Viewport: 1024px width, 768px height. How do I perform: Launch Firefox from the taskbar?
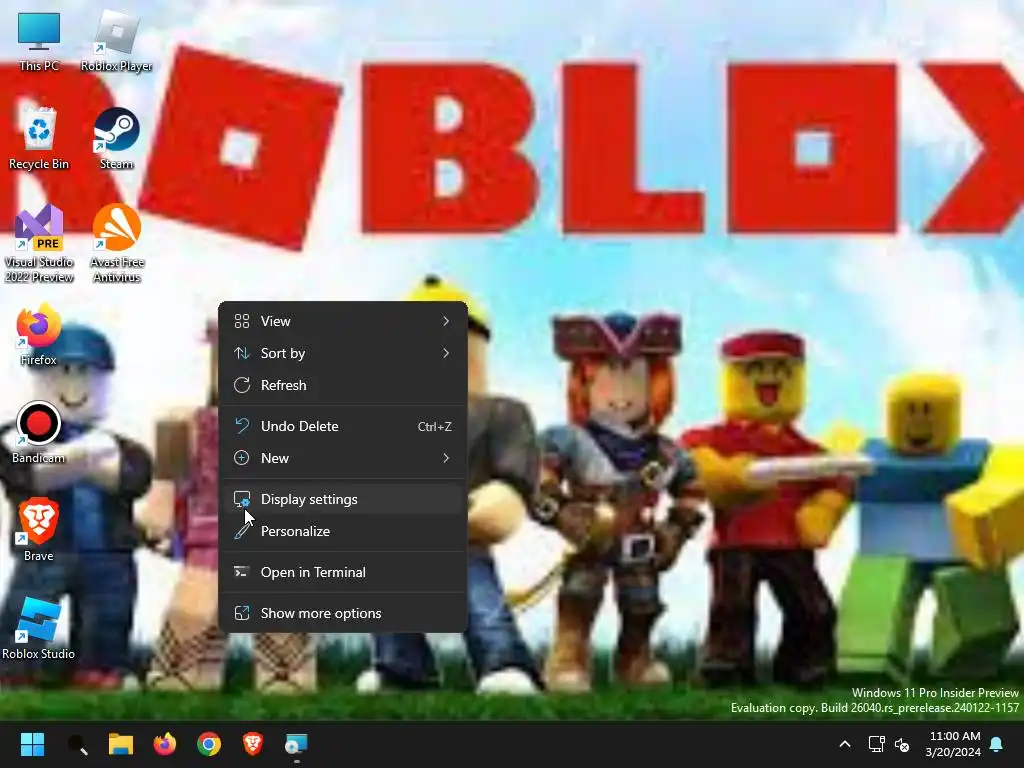click(x=165, y=744)
